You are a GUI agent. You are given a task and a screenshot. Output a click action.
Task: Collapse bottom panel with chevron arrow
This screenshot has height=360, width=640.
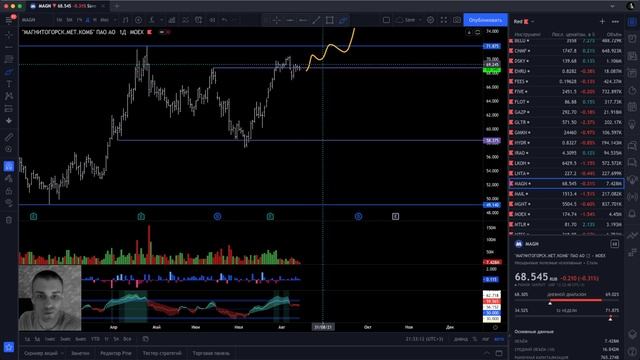[x=487, y=353]
